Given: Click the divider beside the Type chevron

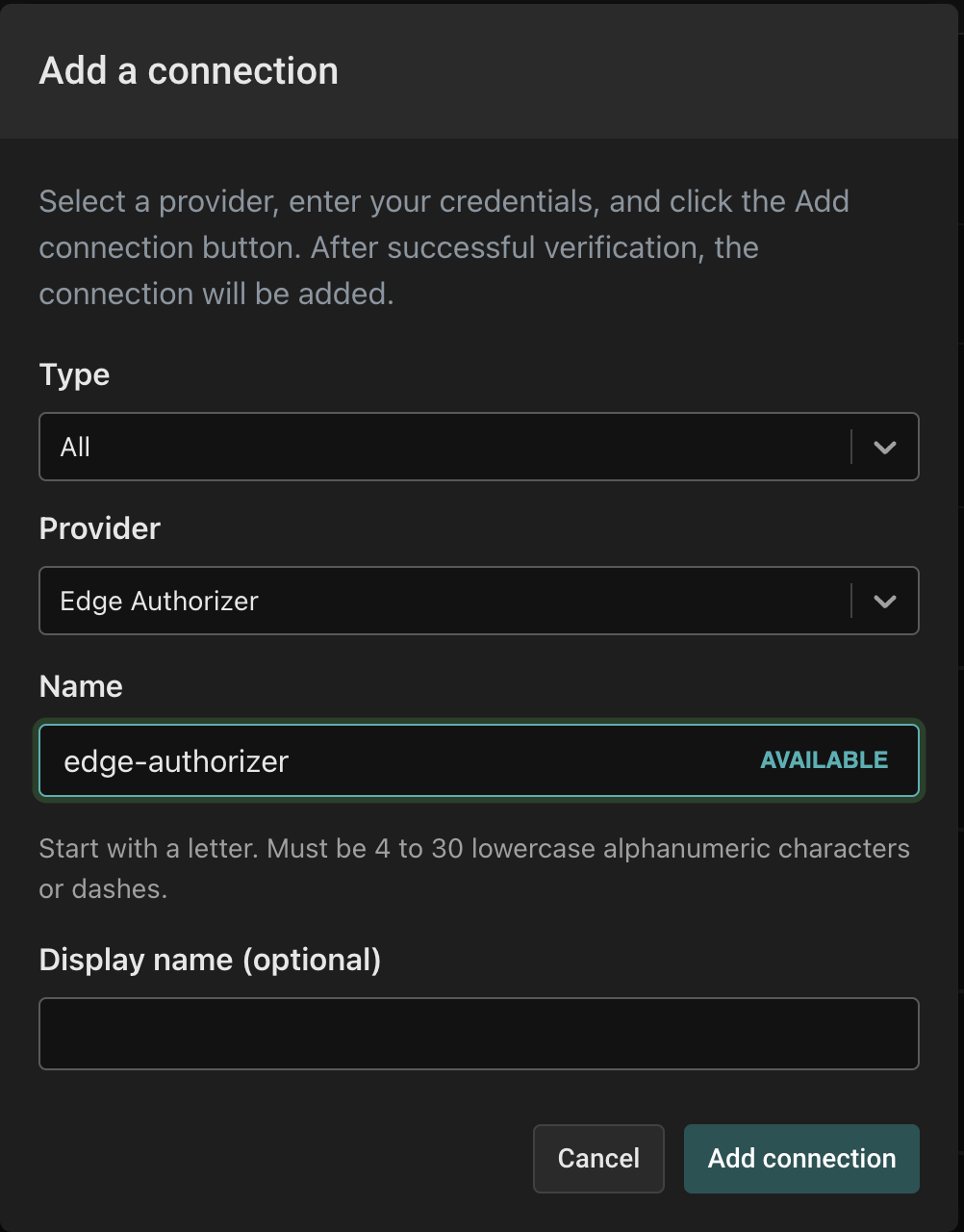Looking at the screenshot, I should pos(851,448).
